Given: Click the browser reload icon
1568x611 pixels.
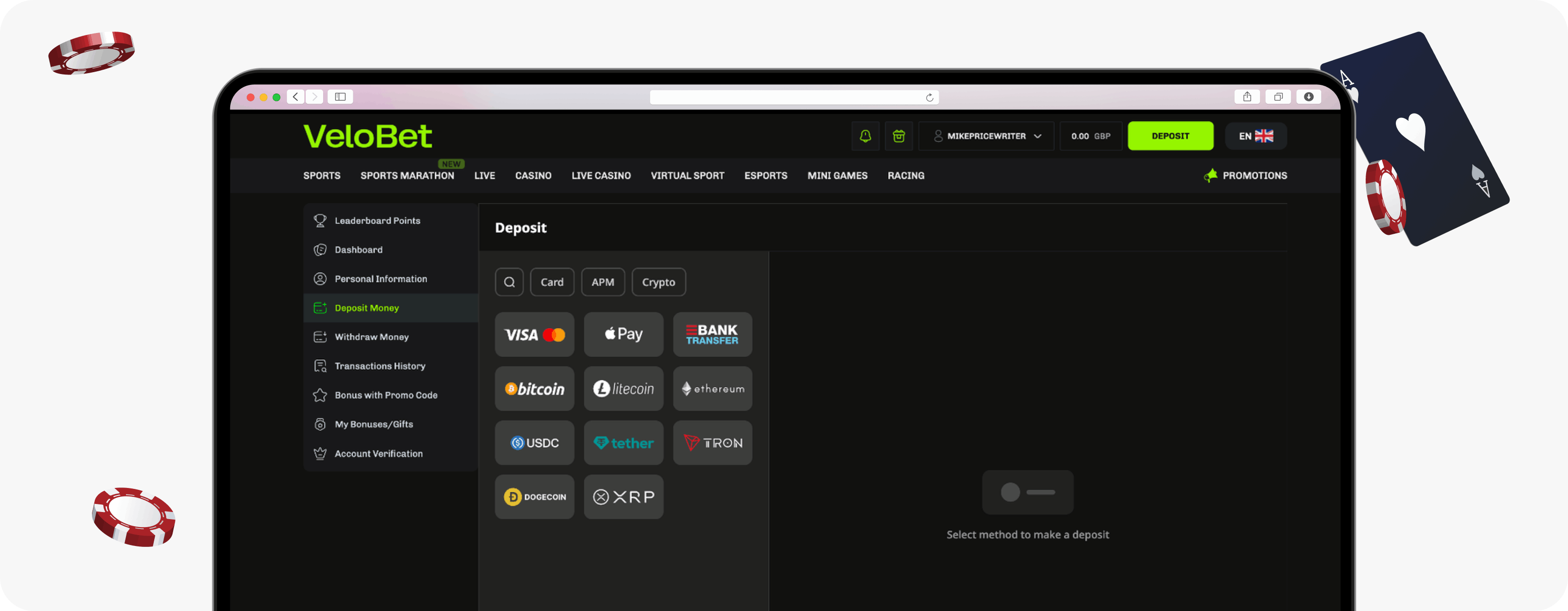Looking at the screenshot, I should tap(929, 98).
